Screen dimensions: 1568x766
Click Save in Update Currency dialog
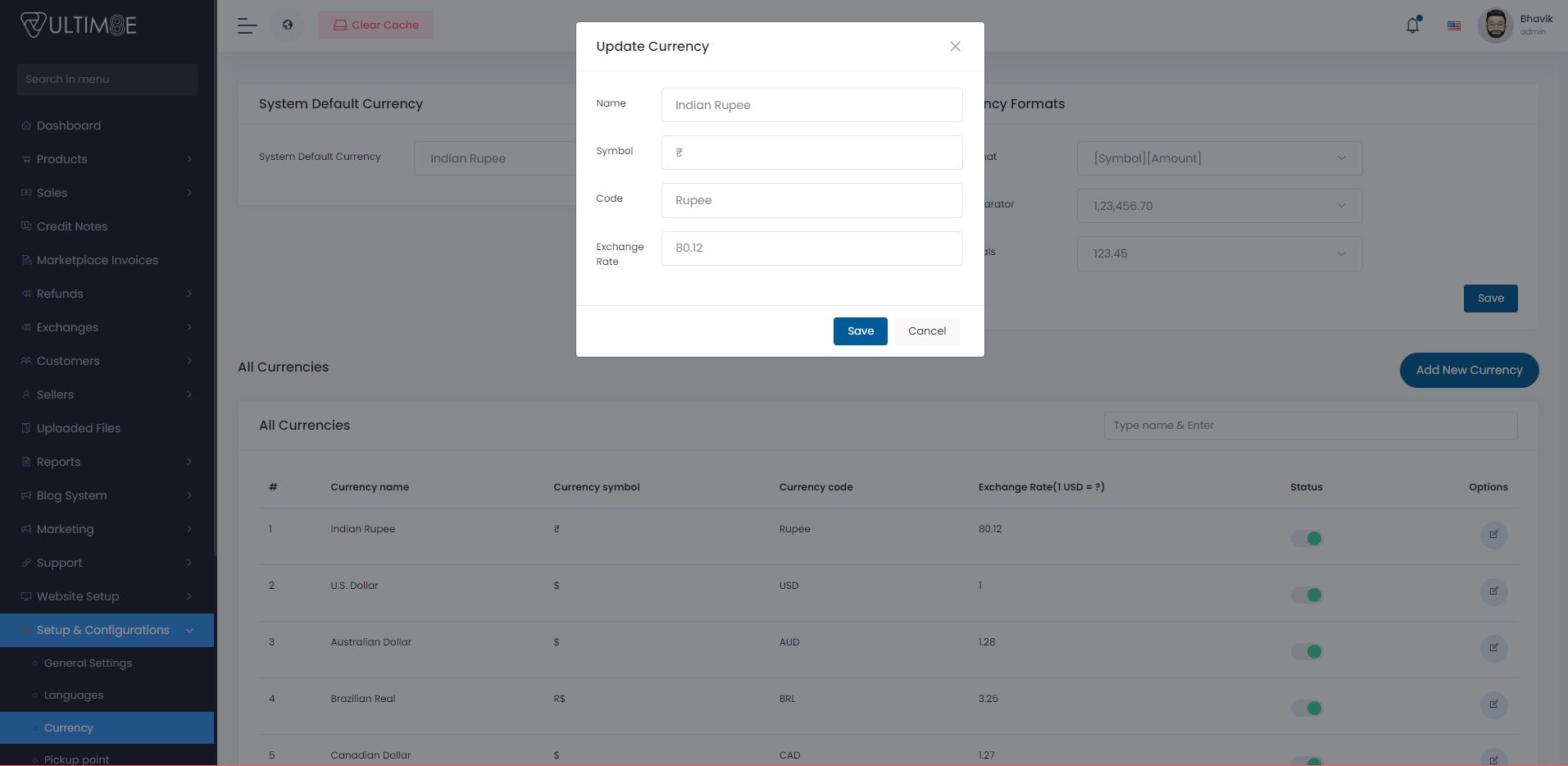pyautogui.click(x=860, y=331)
